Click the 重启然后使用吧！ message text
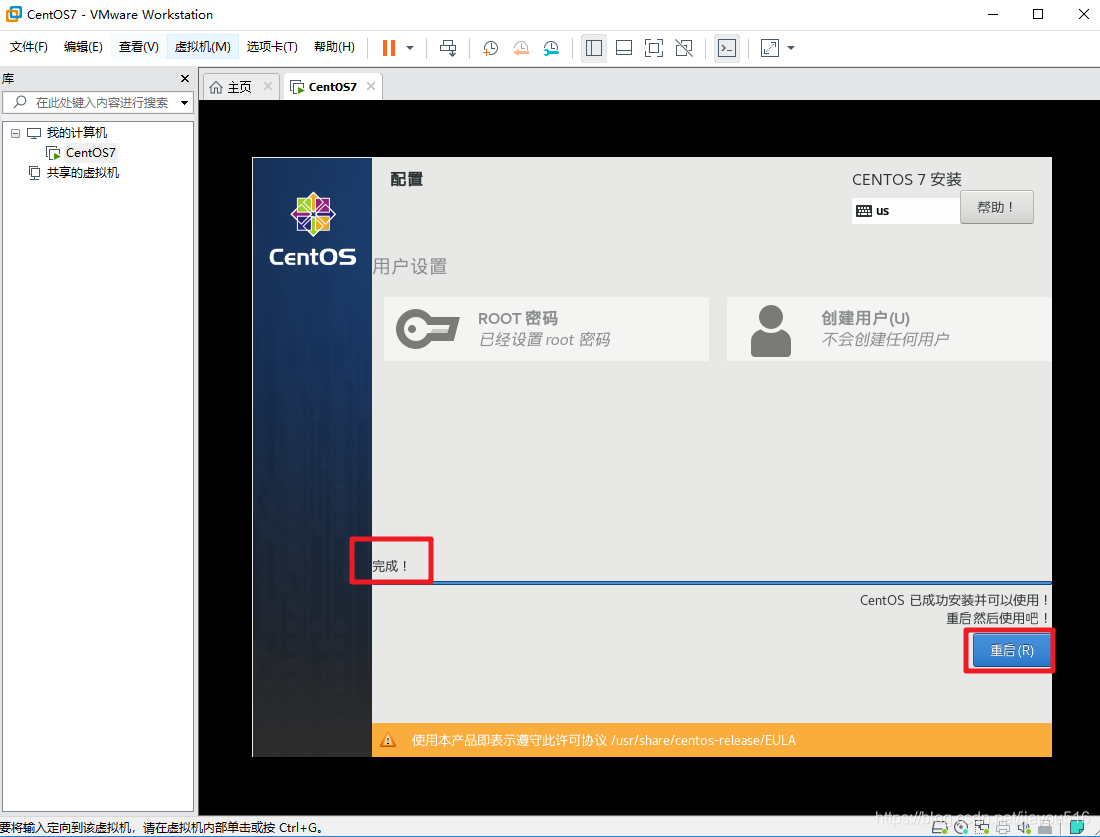The width and height of the screenshot is (1100, 837). pyautogui.click(x=998, y=618)
